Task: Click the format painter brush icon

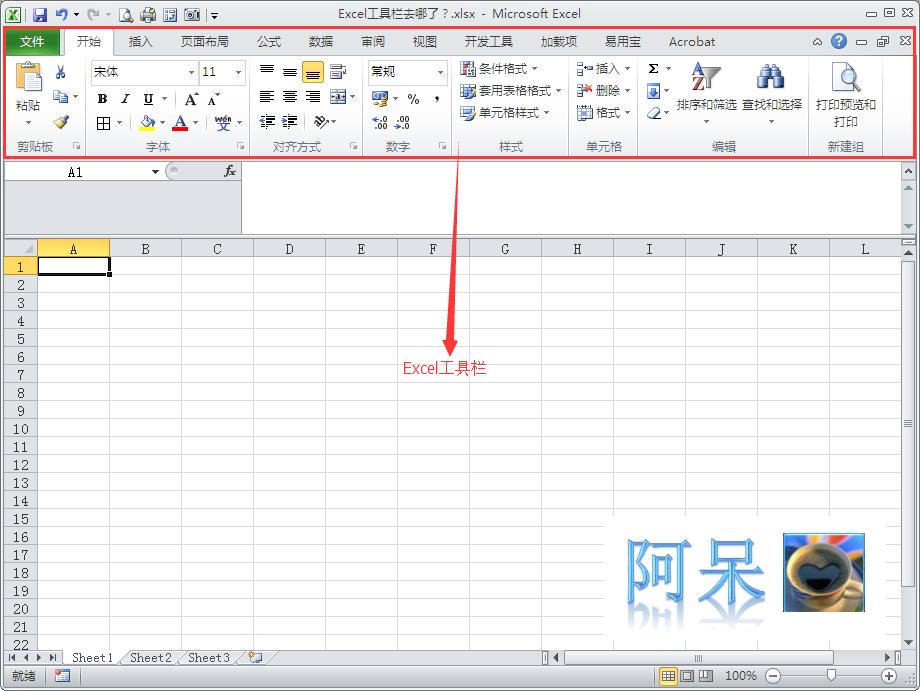Action: [59, 122]
